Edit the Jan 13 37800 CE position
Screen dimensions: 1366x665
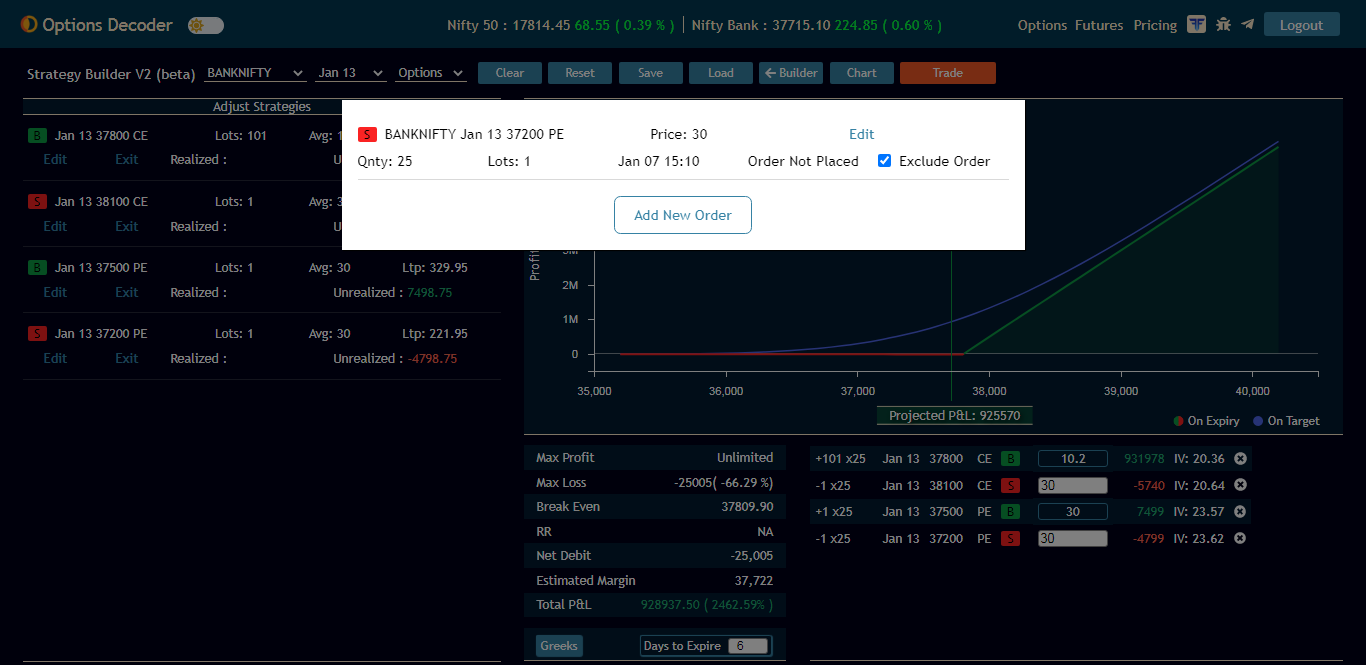coord(55,159)
